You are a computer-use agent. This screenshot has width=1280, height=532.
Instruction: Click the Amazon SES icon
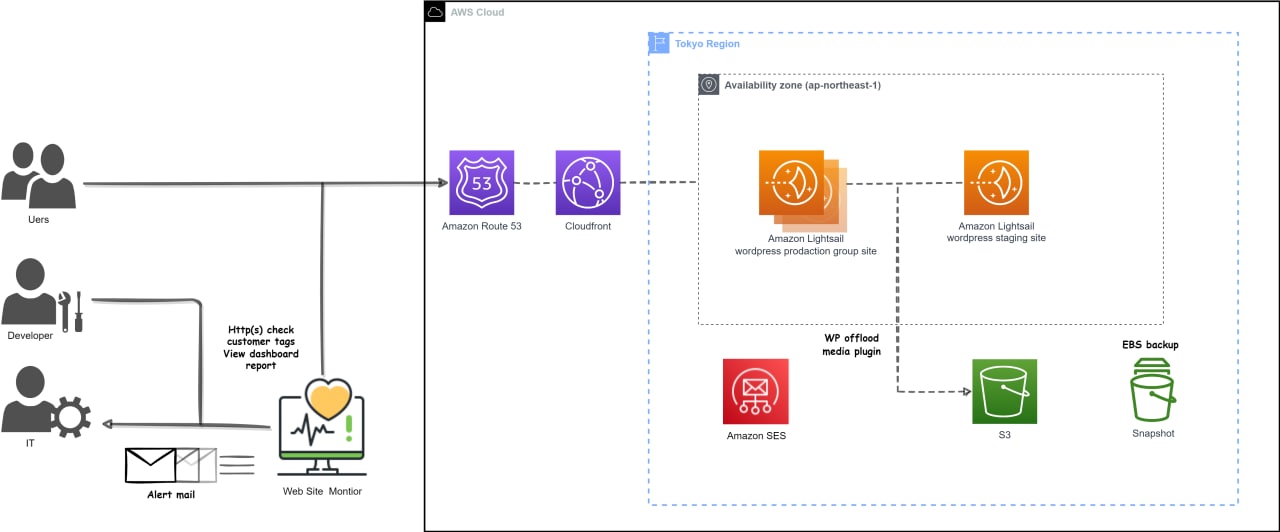(756, 392)
